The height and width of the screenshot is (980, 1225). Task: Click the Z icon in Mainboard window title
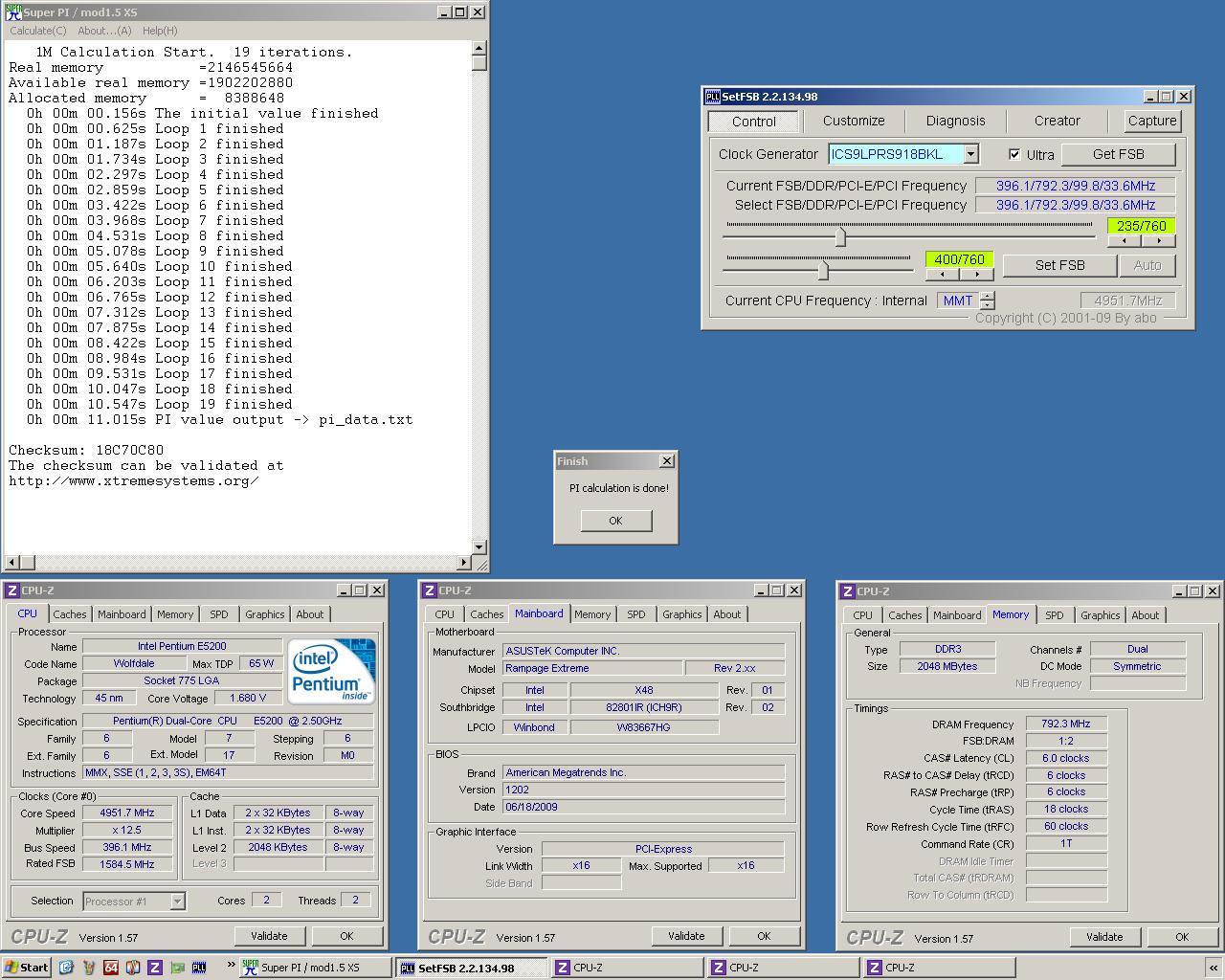(430, 590)
